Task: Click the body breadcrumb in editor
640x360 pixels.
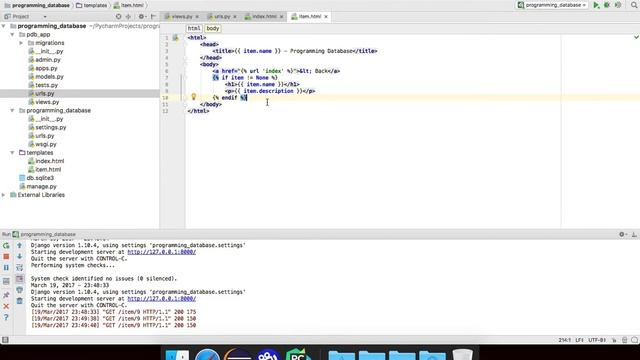Action: point(213,29)
